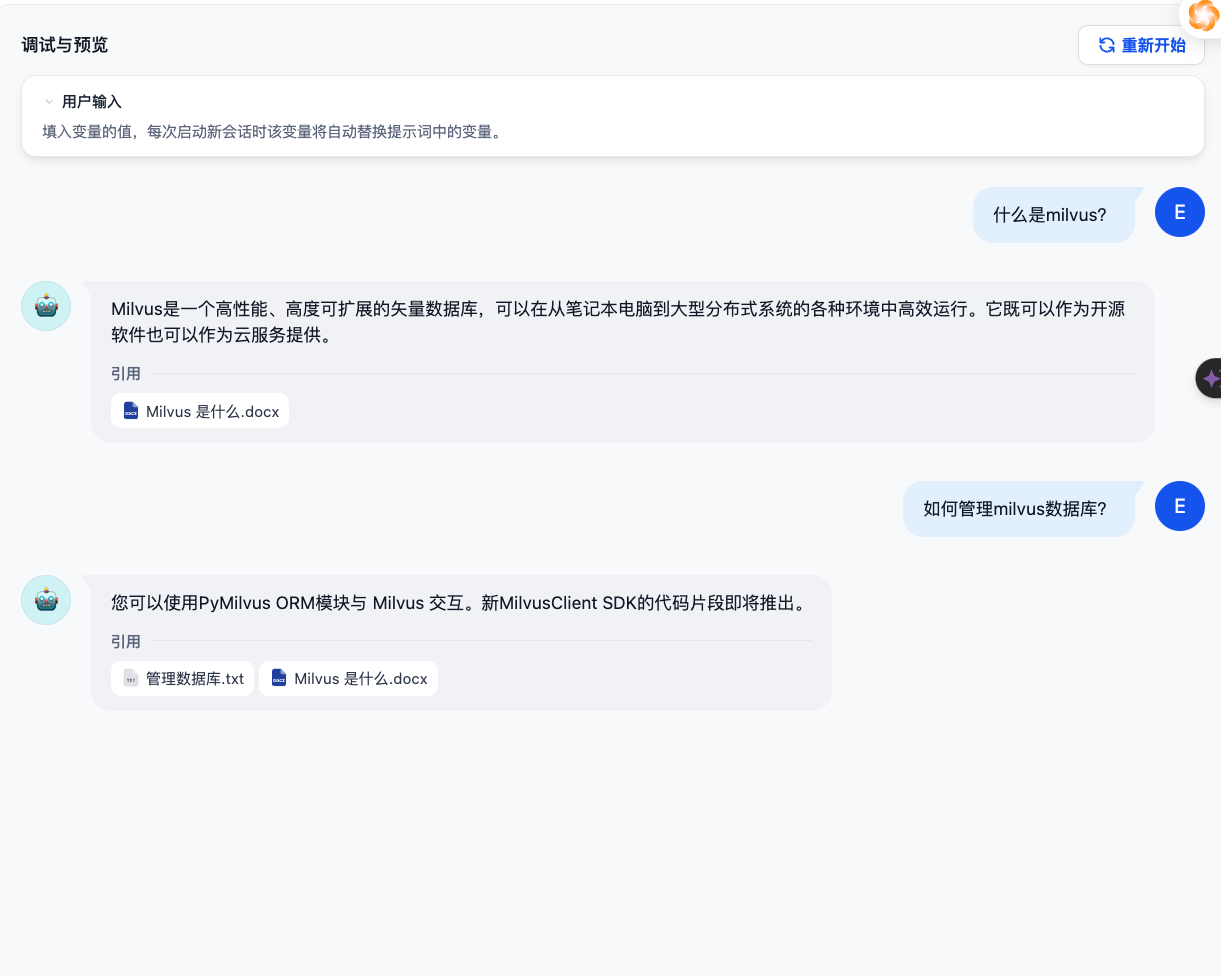Click the 引用 label in second reply
This screenshot has width=1221, height=976.
[x=126, y=641]
